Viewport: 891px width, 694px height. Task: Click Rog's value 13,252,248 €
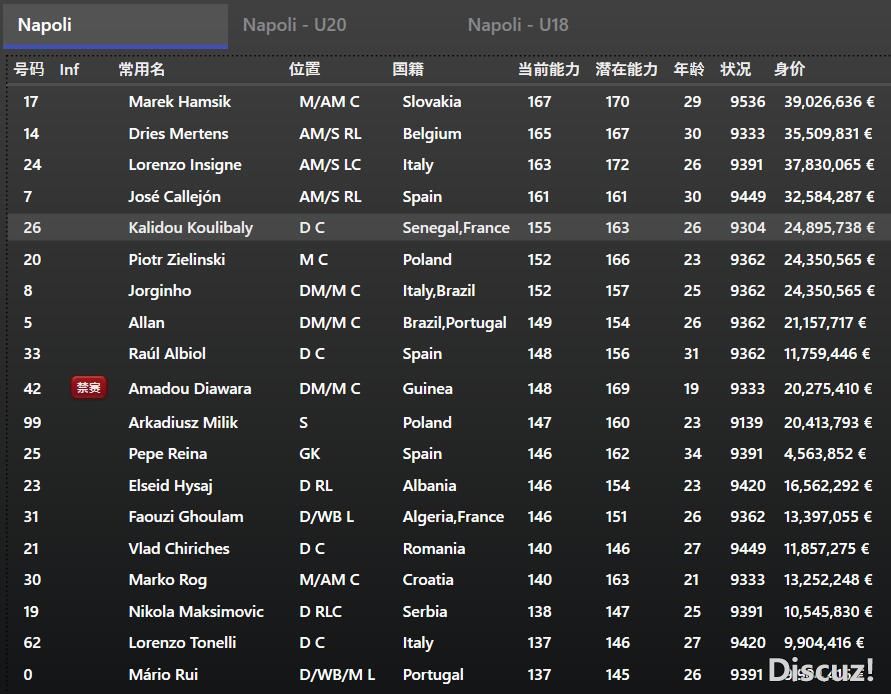click(828, 580)
